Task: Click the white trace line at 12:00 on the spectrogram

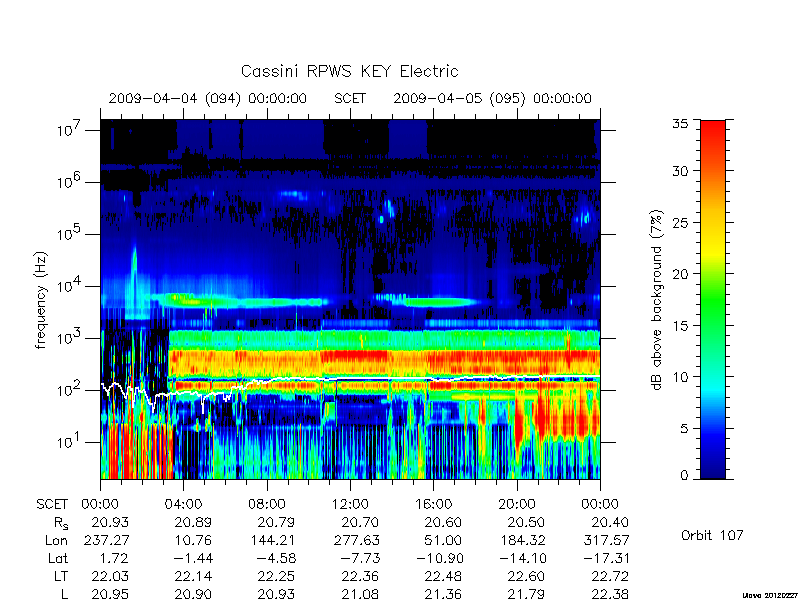Action: pyautogui.click(x=350, y=379)
